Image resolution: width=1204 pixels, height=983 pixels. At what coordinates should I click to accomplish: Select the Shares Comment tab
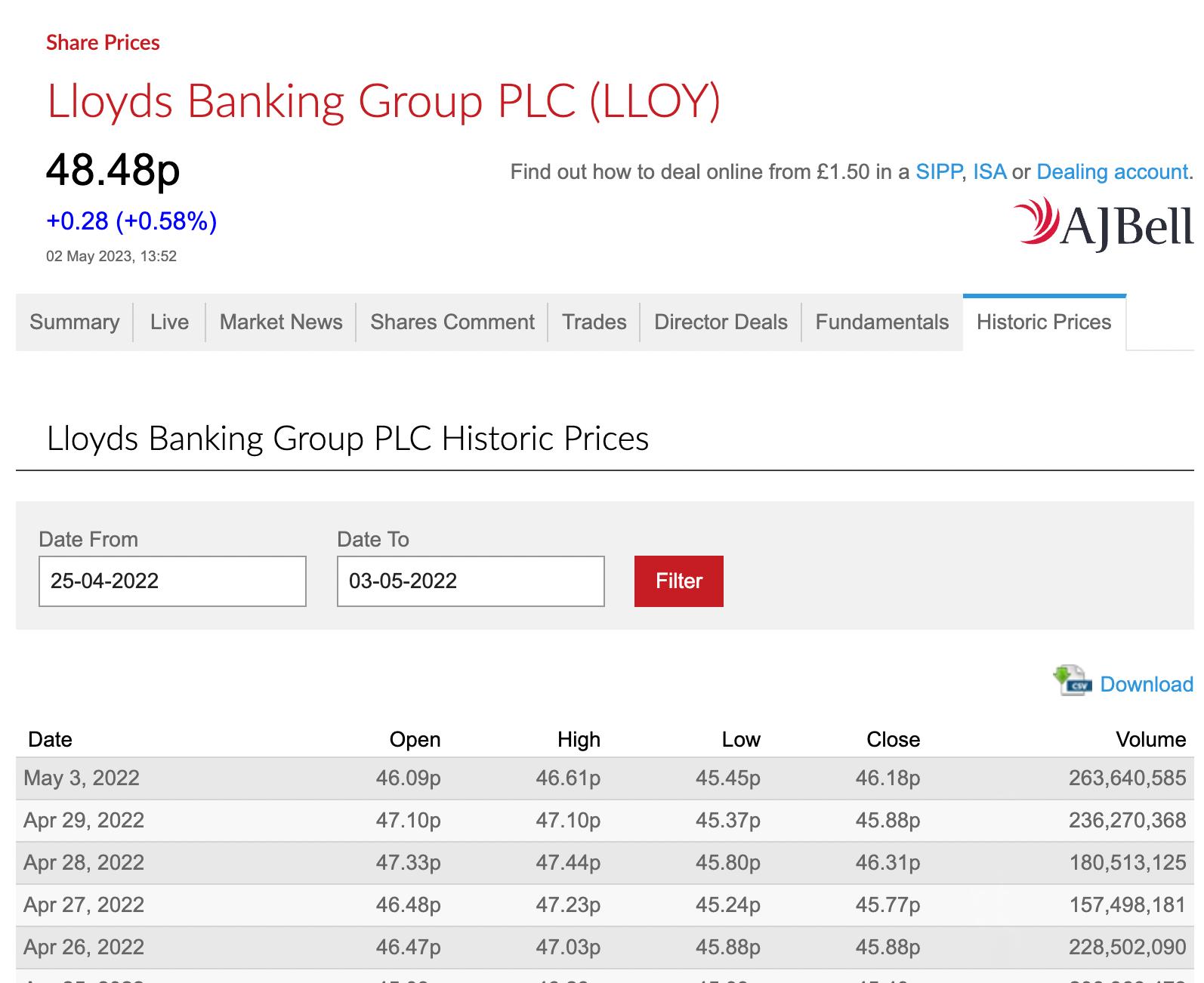(452, 322)
